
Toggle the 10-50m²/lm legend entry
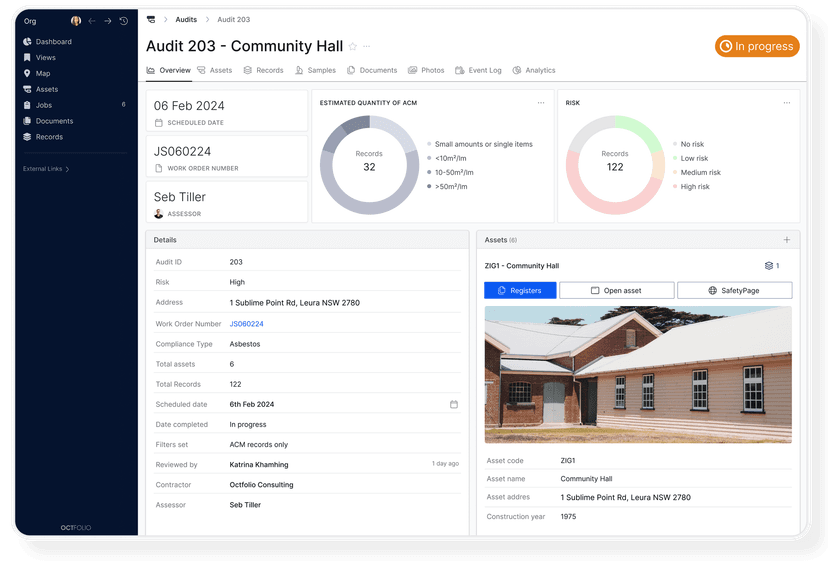450,172
